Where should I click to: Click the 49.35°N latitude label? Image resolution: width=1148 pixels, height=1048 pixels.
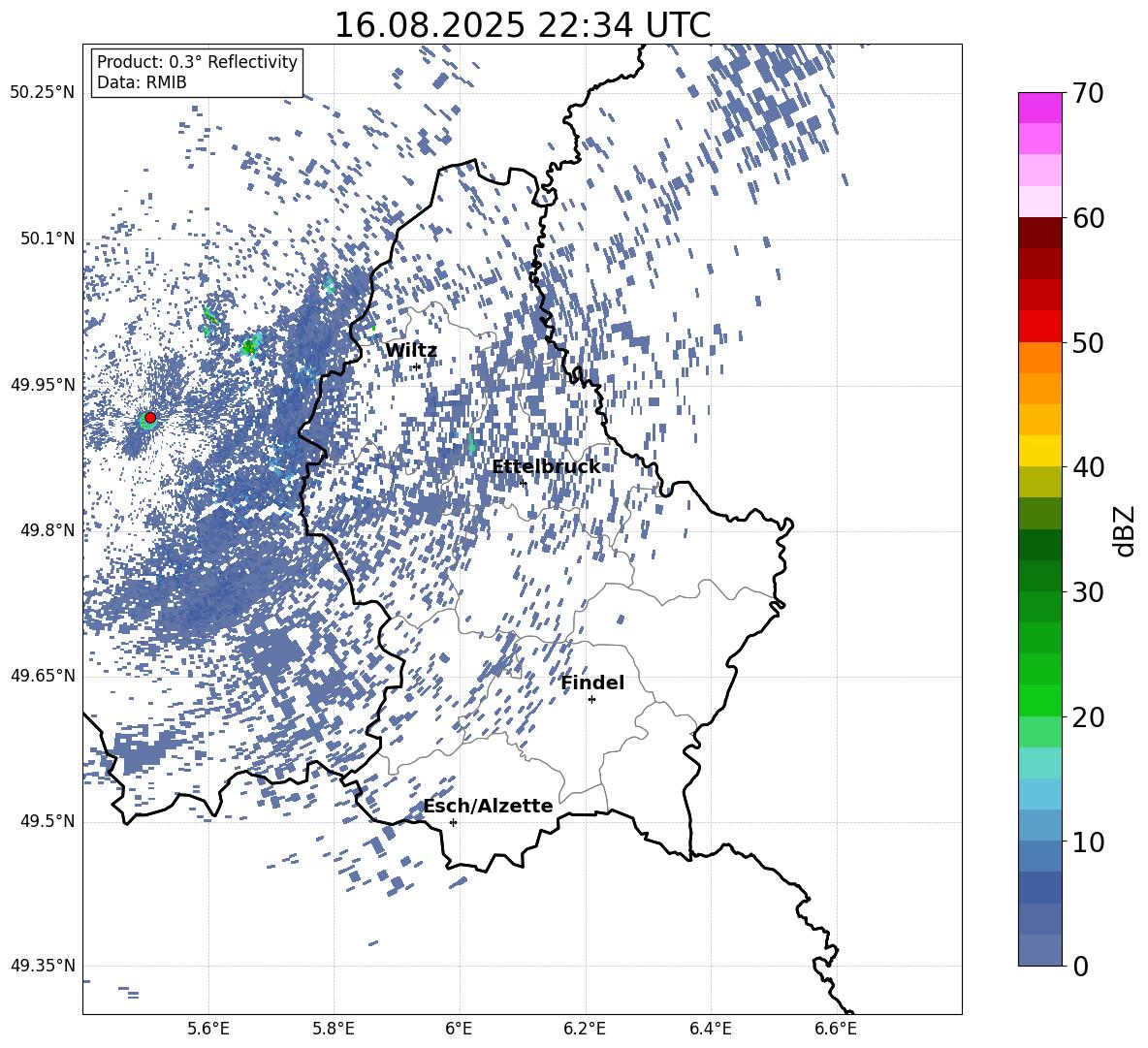click(43, 966)
